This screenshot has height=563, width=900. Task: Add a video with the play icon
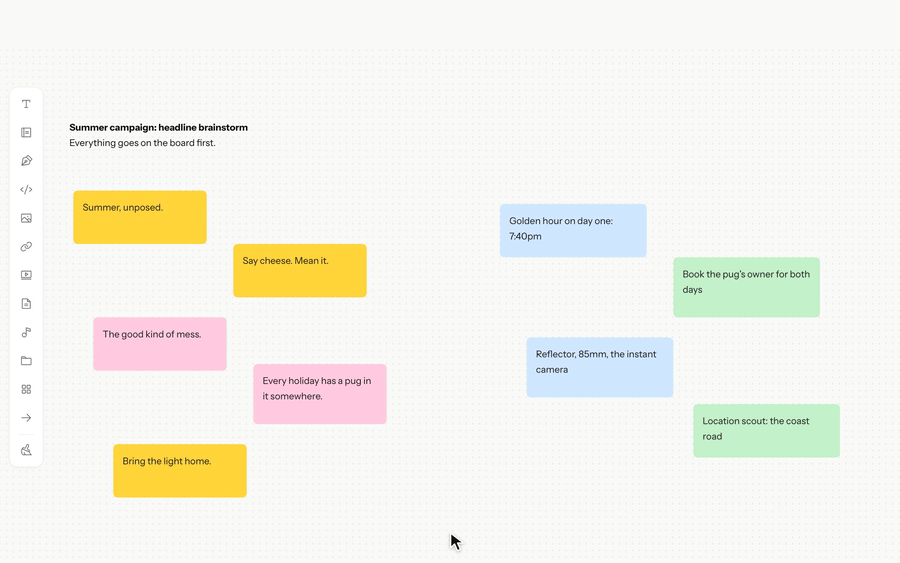26,275
